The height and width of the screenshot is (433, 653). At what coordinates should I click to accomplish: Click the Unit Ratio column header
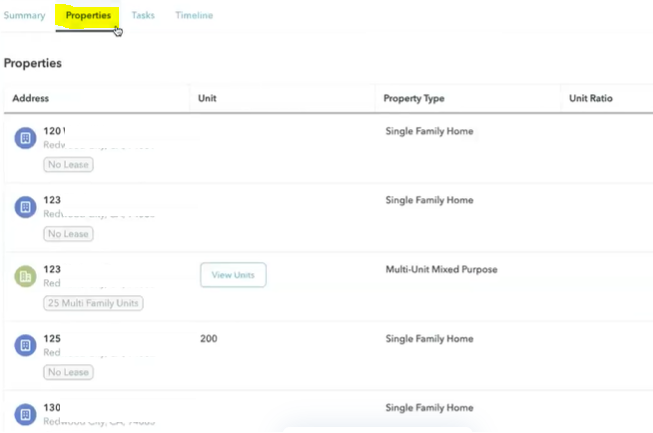tap(590, 99)
